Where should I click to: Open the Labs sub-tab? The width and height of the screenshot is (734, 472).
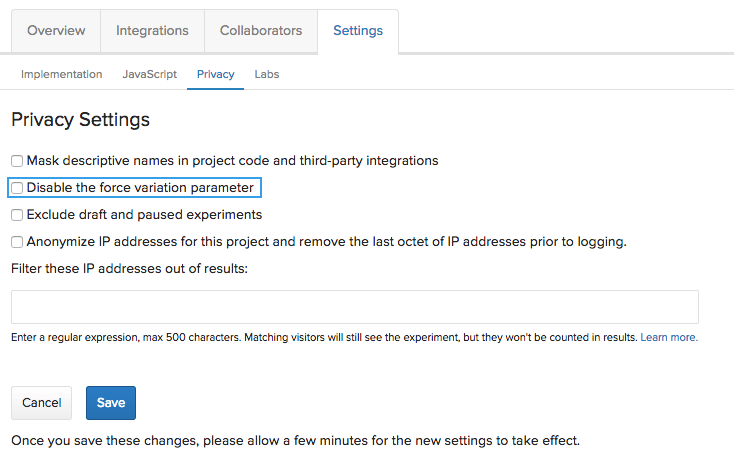[267, 75]
